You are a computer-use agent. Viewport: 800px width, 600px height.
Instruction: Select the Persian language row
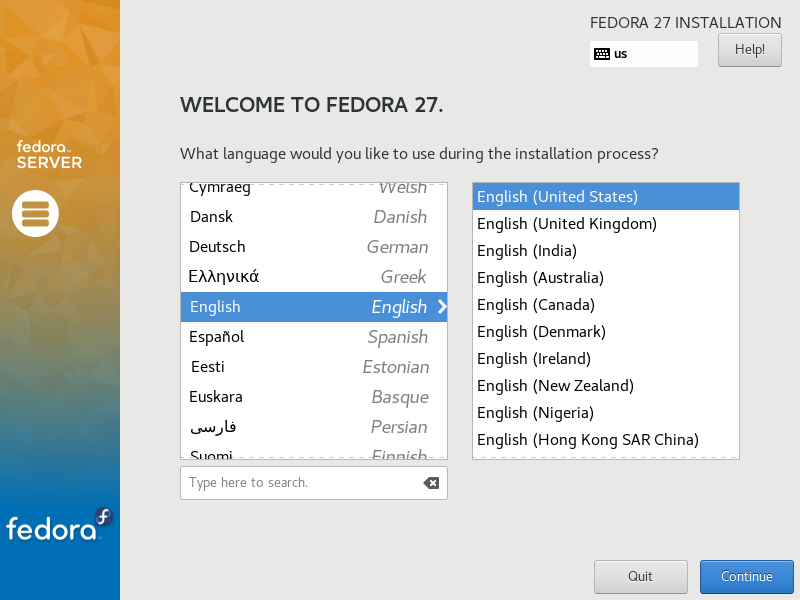click(x=314, y=427)
